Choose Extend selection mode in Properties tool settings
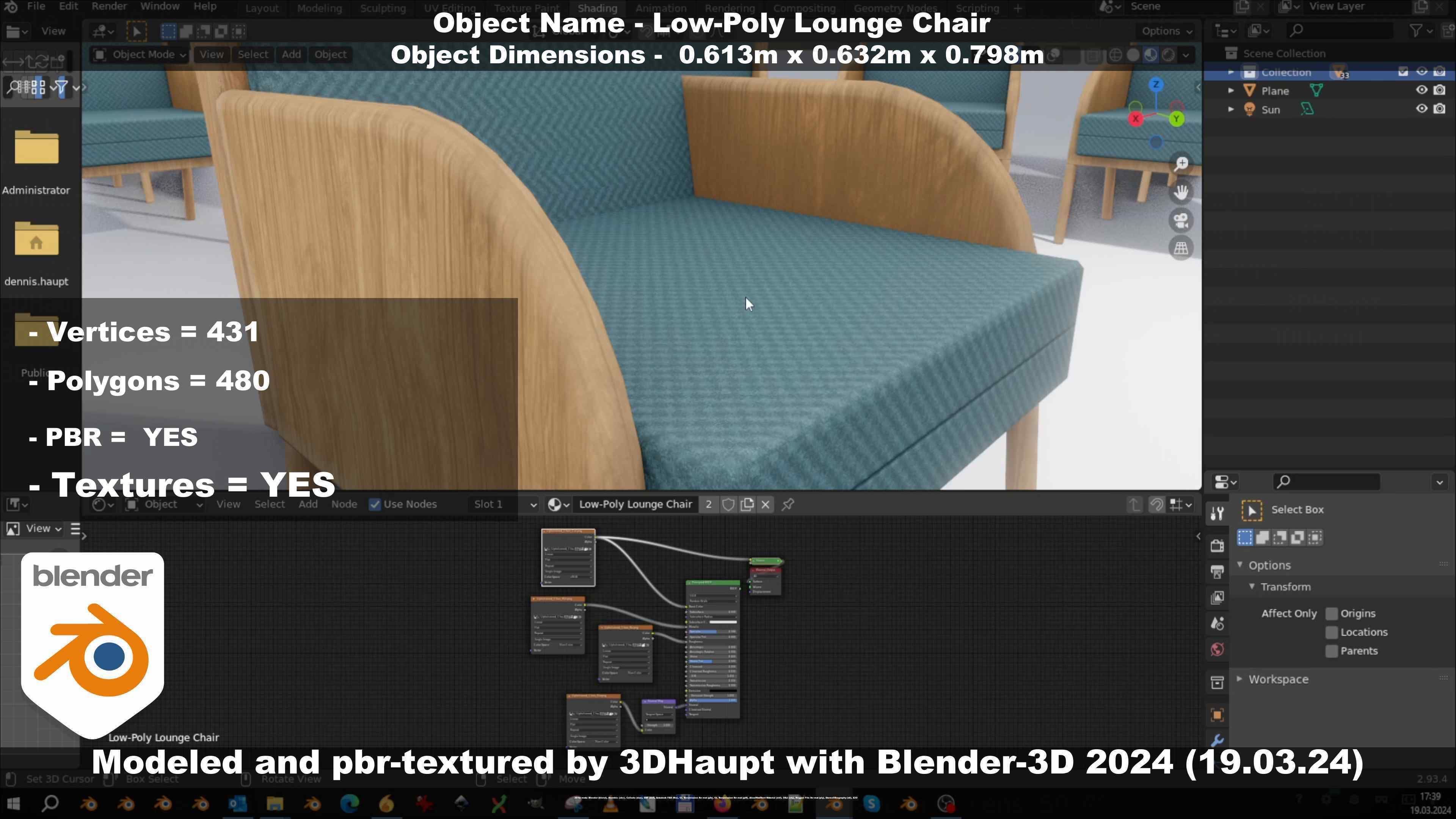The width and height of the screenshot is (1456, 819). pos(1262,538)
